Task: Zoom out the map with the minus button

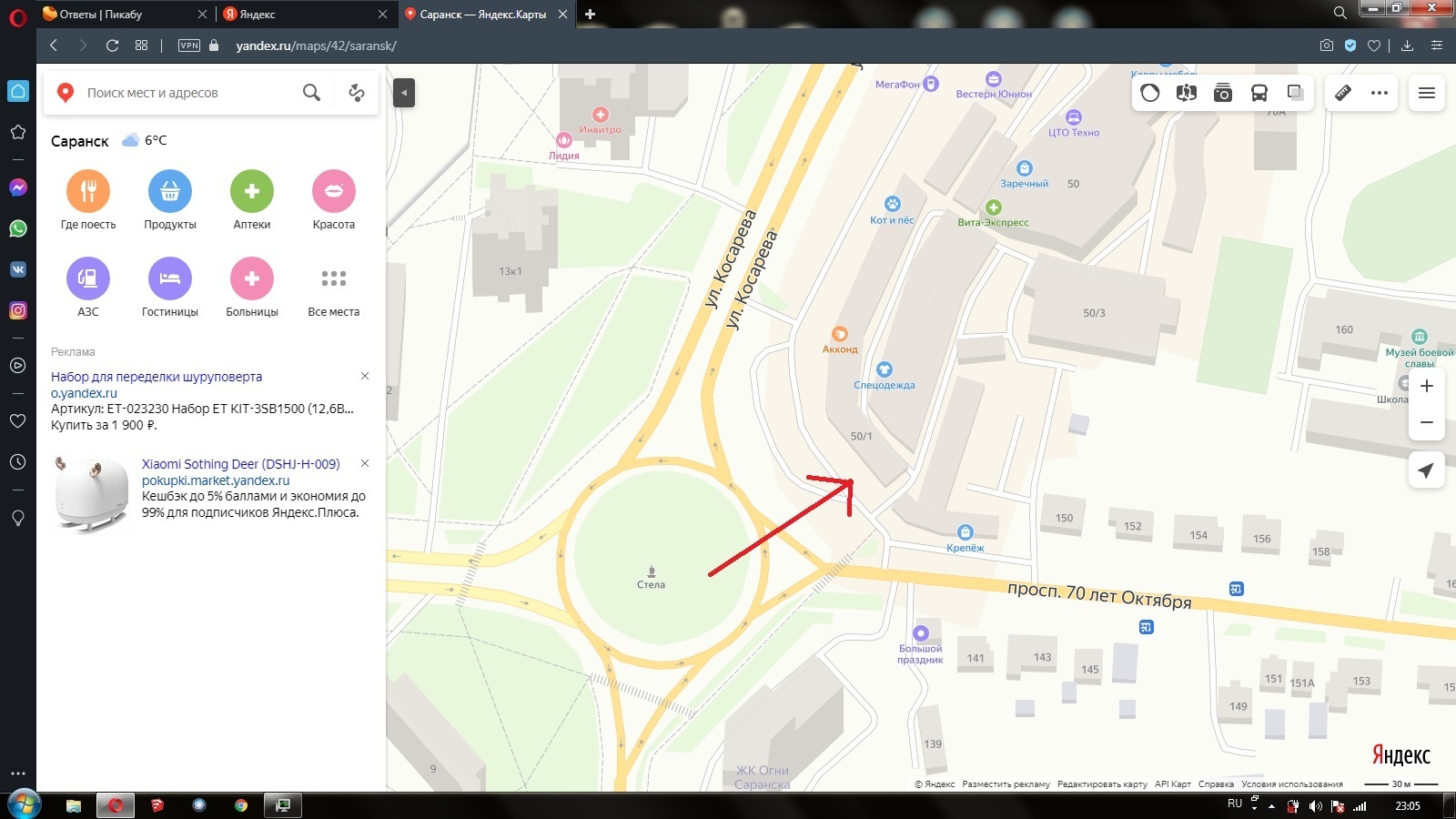Action: pyautogui.click(x=1427, y=422)
